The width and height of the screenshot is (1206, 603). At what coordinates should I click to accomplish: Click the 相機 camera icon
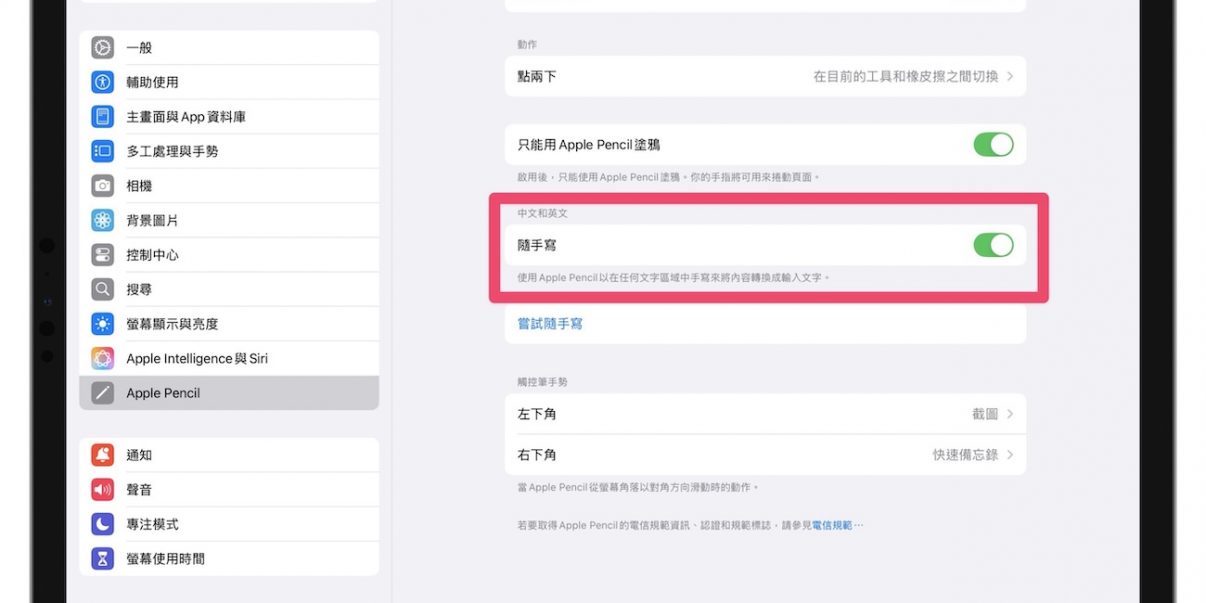(x=103, y=186)
